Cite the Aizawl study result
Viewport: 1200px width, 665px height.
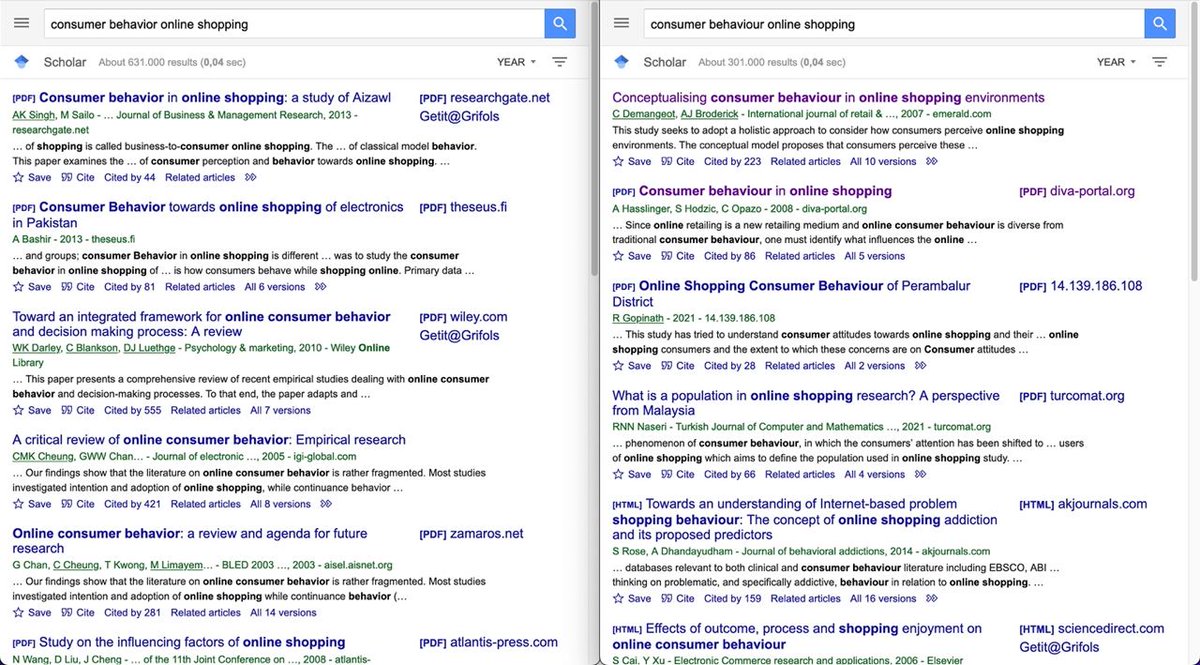pyautogui.click(x=78, y=177)
